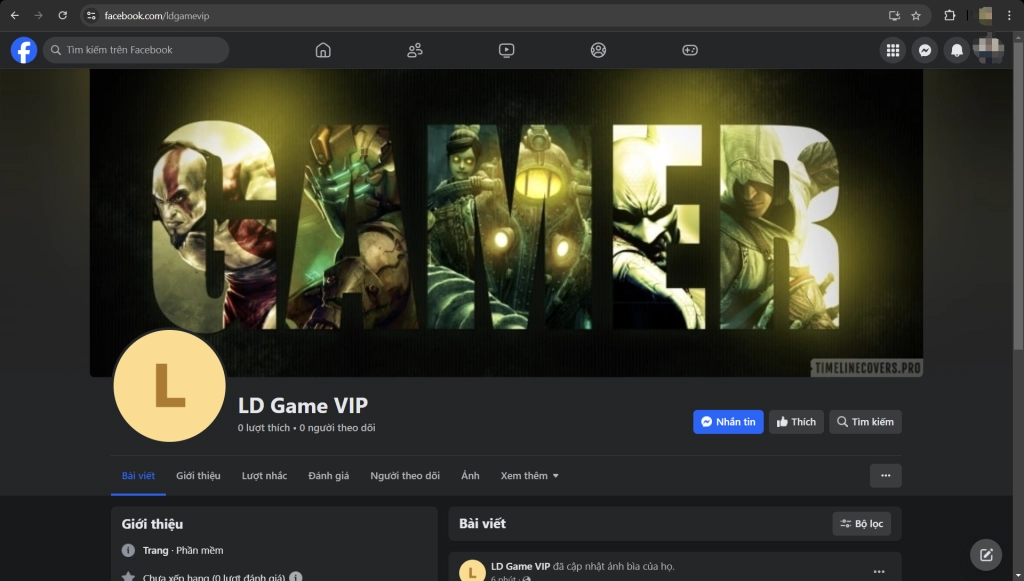Click the LD Game VIP profile picture

(169, 385)
